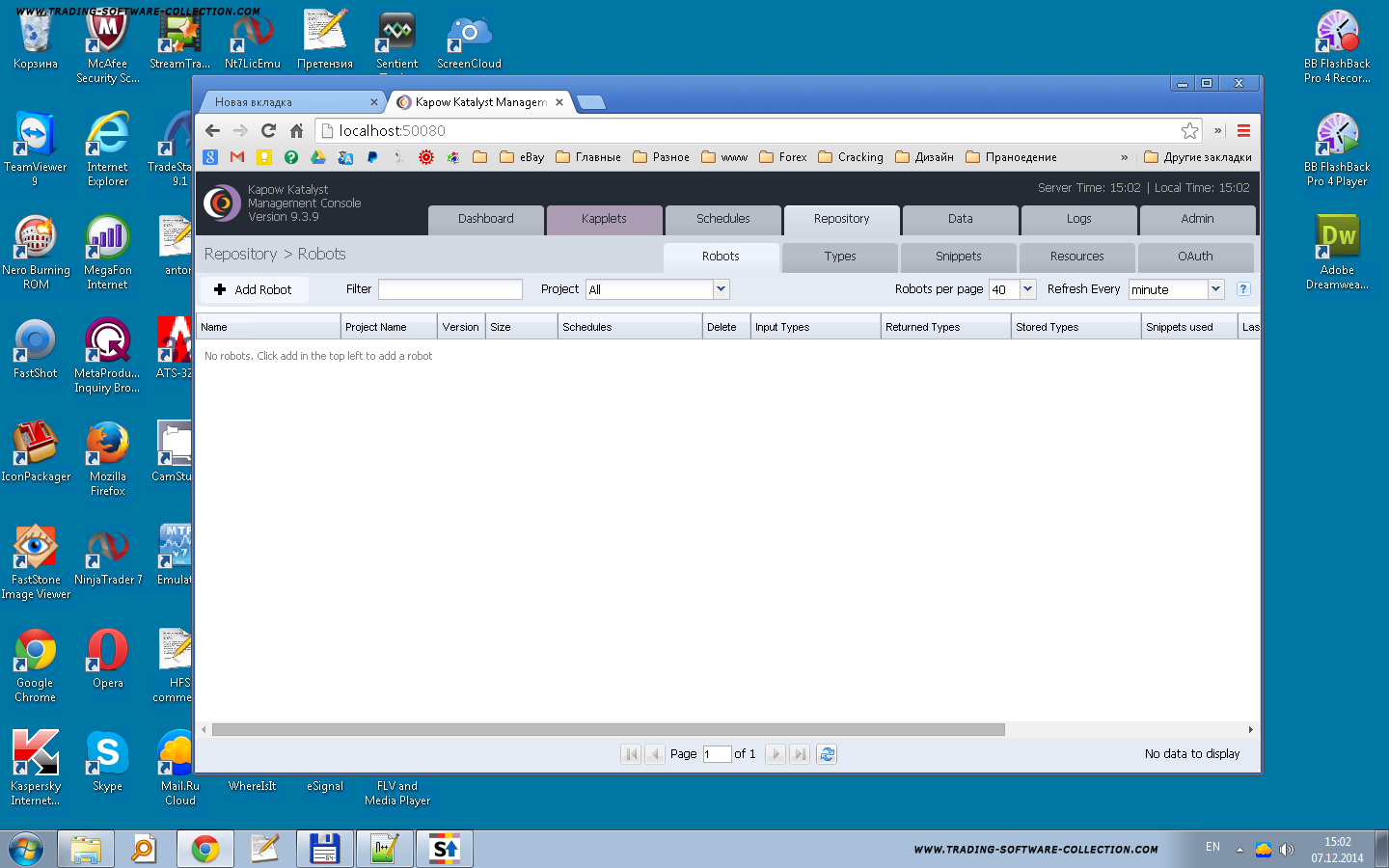Open the Snippets sub-tab
This screenshot has height=868, width=1389.
click(x=958, y=257)
